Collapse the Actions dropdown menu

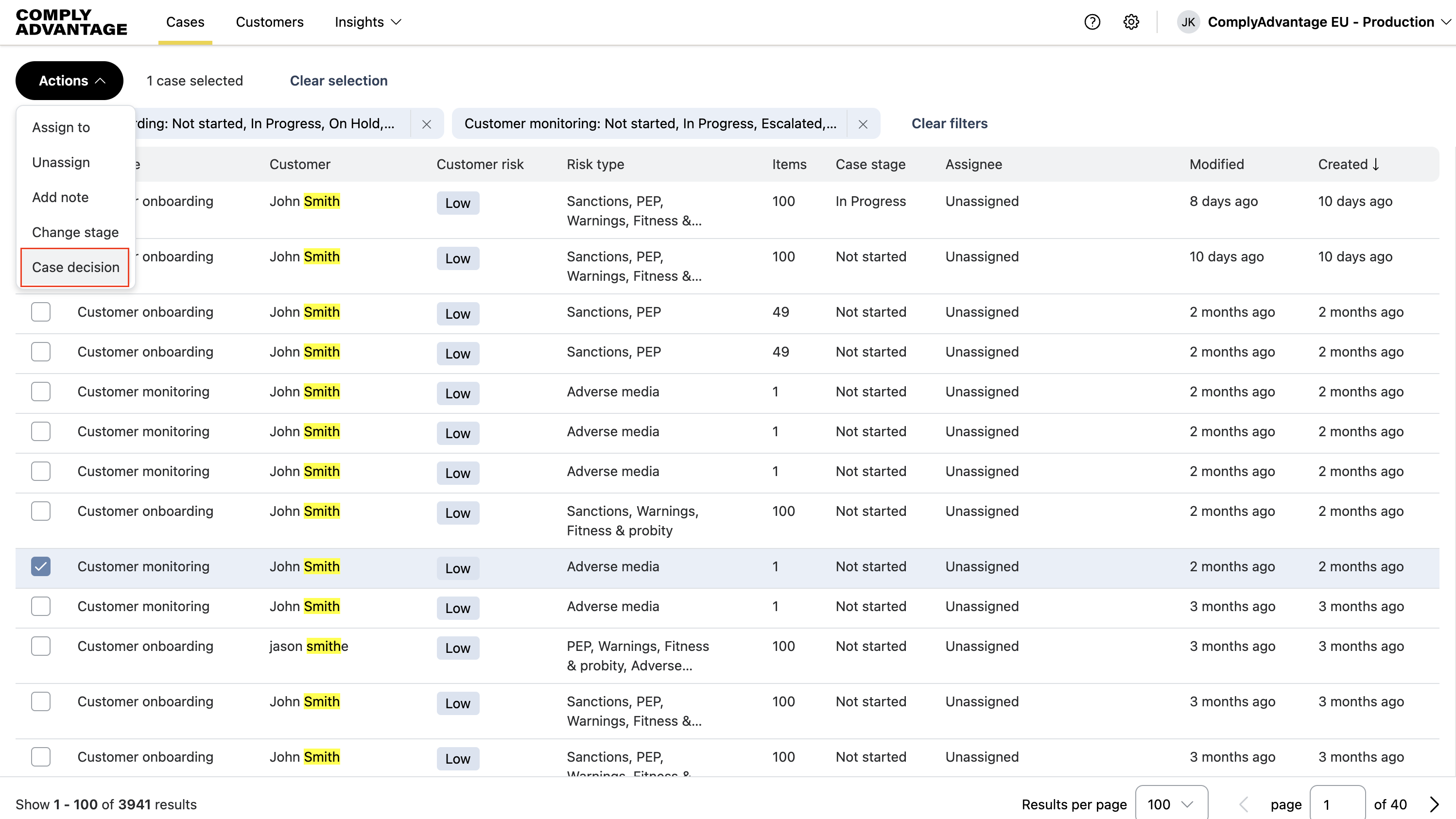click(x=69, y=81)
